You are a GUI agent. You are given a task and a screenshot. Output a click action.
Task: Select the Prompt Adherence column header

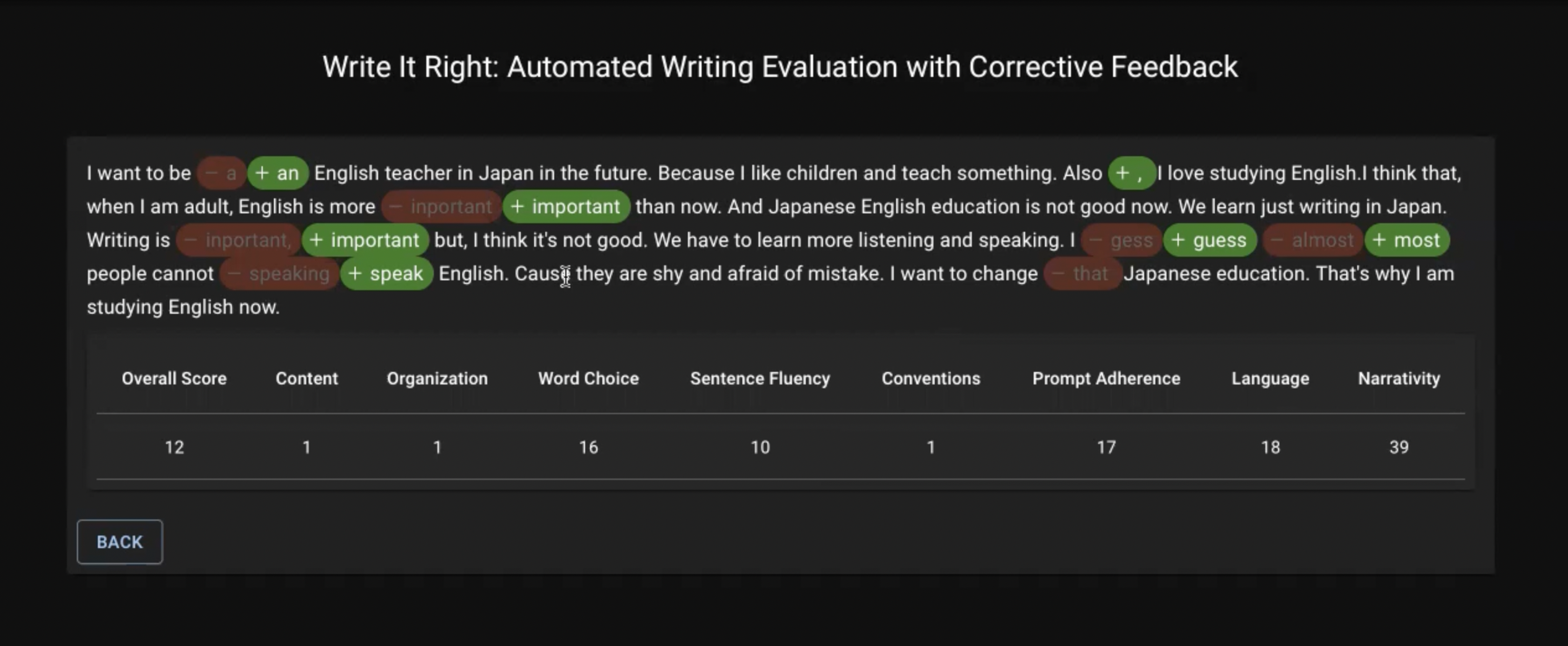point(1106,379)
